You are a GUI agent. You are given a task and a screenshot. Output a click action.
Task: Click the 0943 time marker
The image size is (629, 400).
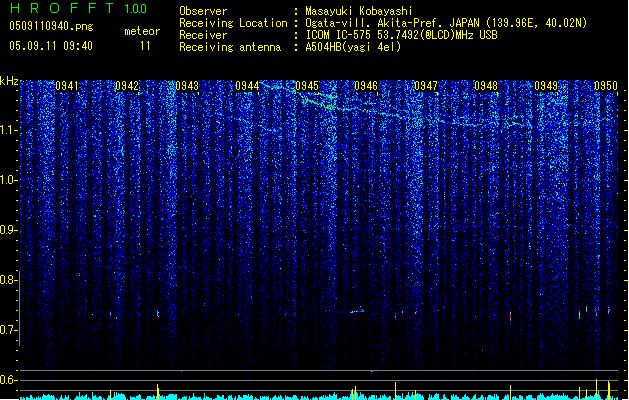(187, 86)
